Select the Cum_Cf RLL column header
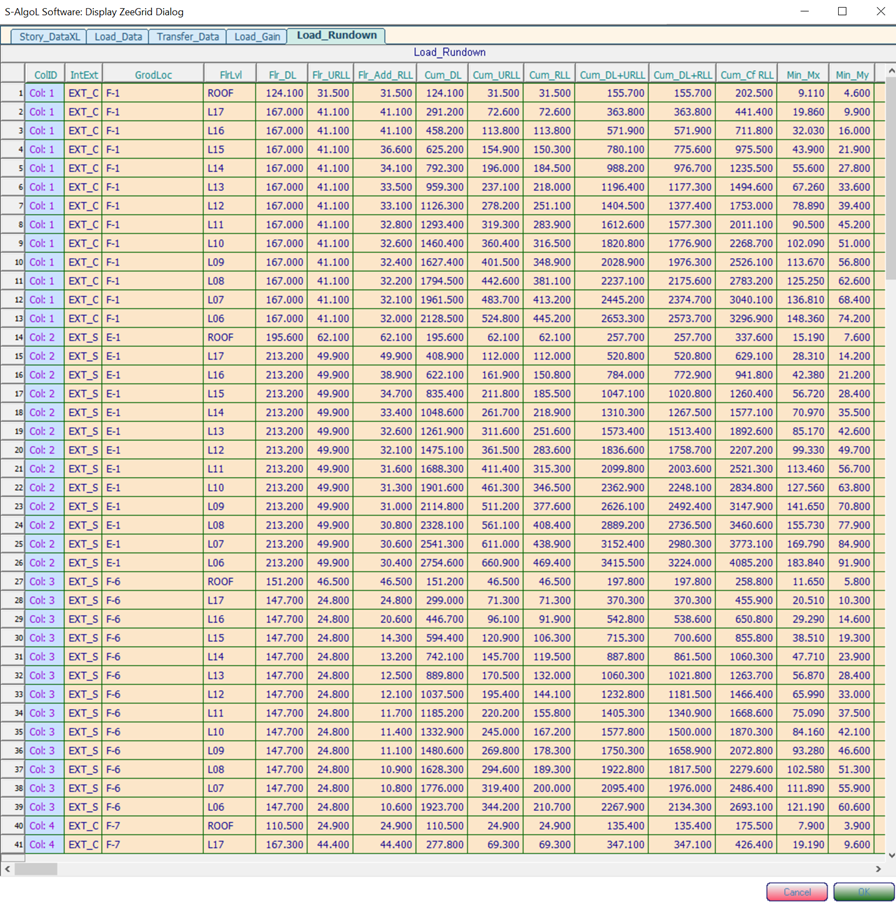The height and width of the screenshot is (904, 896). tap(747, 74)
